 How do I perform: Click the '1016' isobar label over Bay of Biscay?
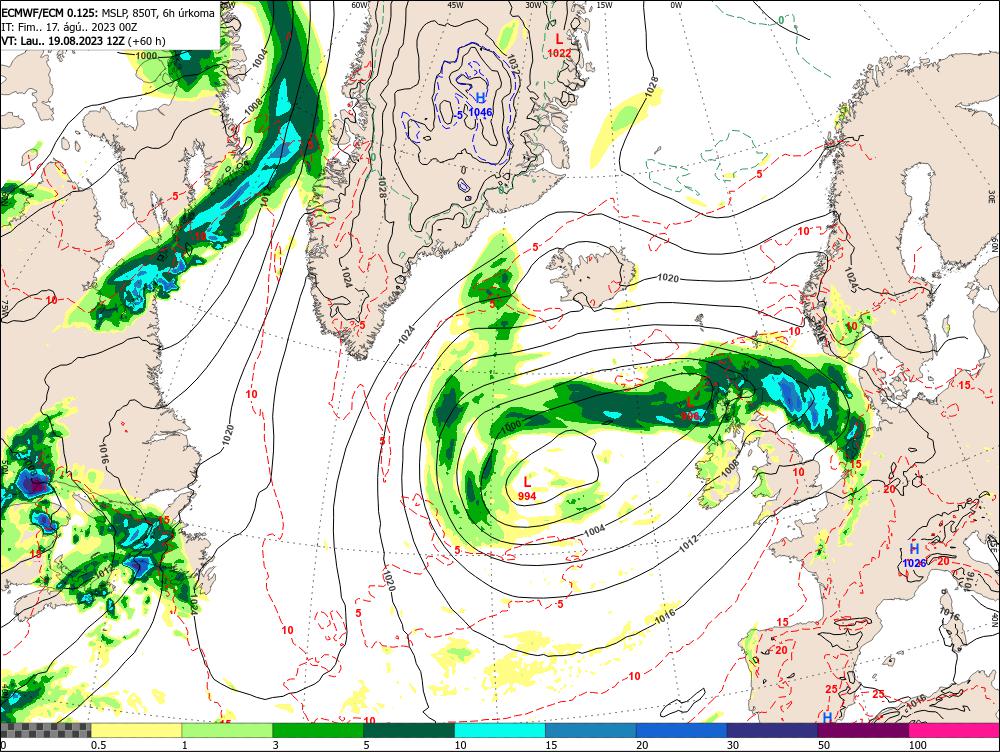(x=665, y=616)
